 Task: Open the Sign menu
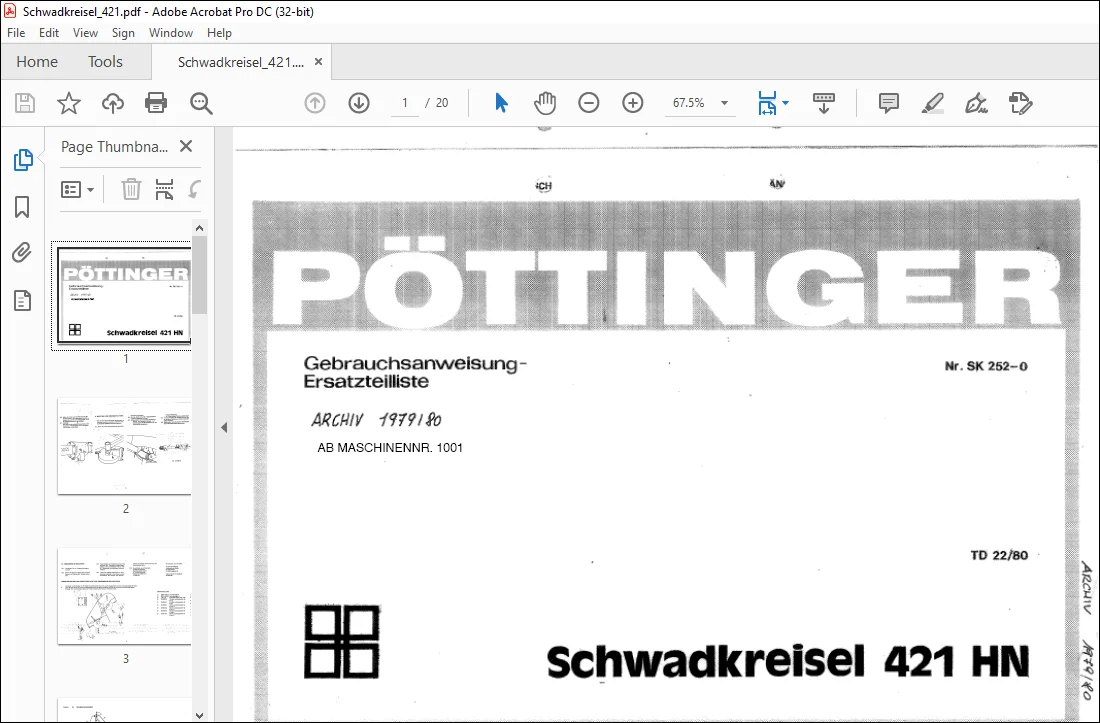tap(123, 33)
